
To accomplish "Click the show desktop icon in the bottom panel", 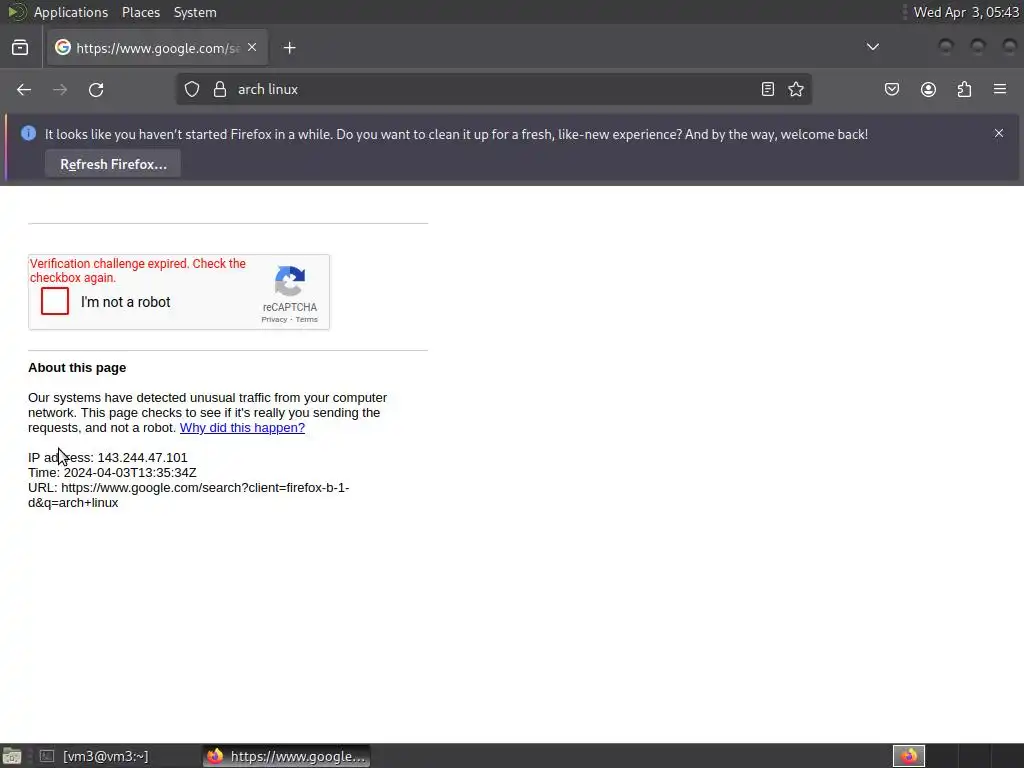I will click(12, 756).
